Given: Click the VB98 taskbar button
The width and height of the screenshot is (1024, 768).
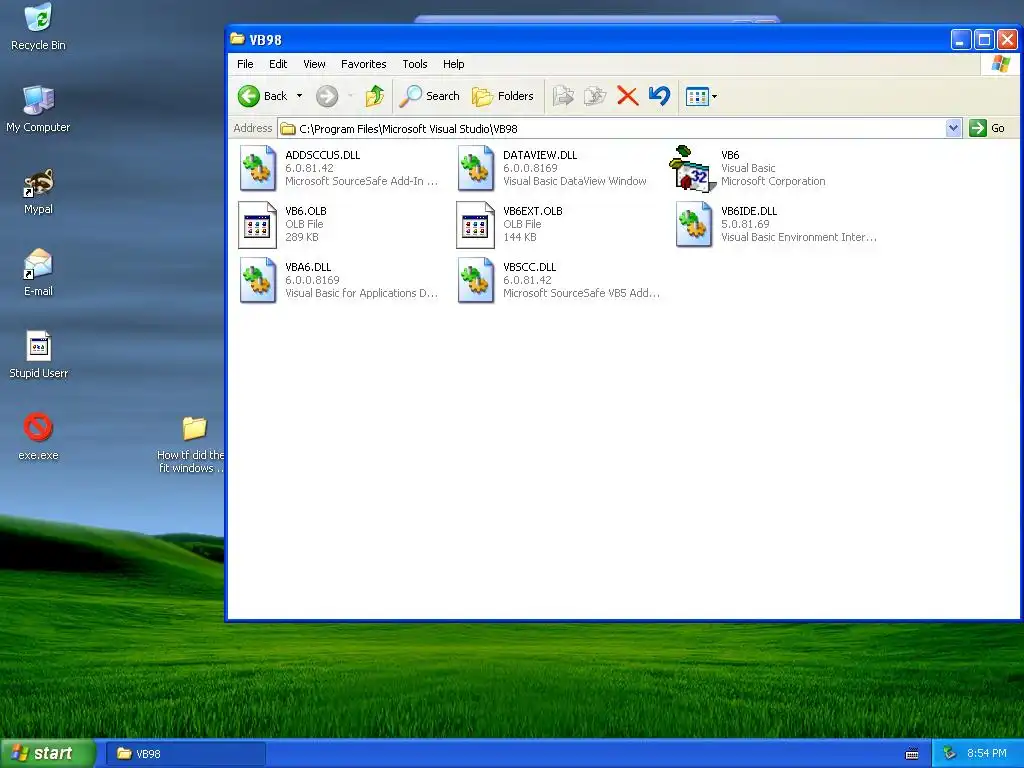Looking at the screenshot, I should 185,754.
